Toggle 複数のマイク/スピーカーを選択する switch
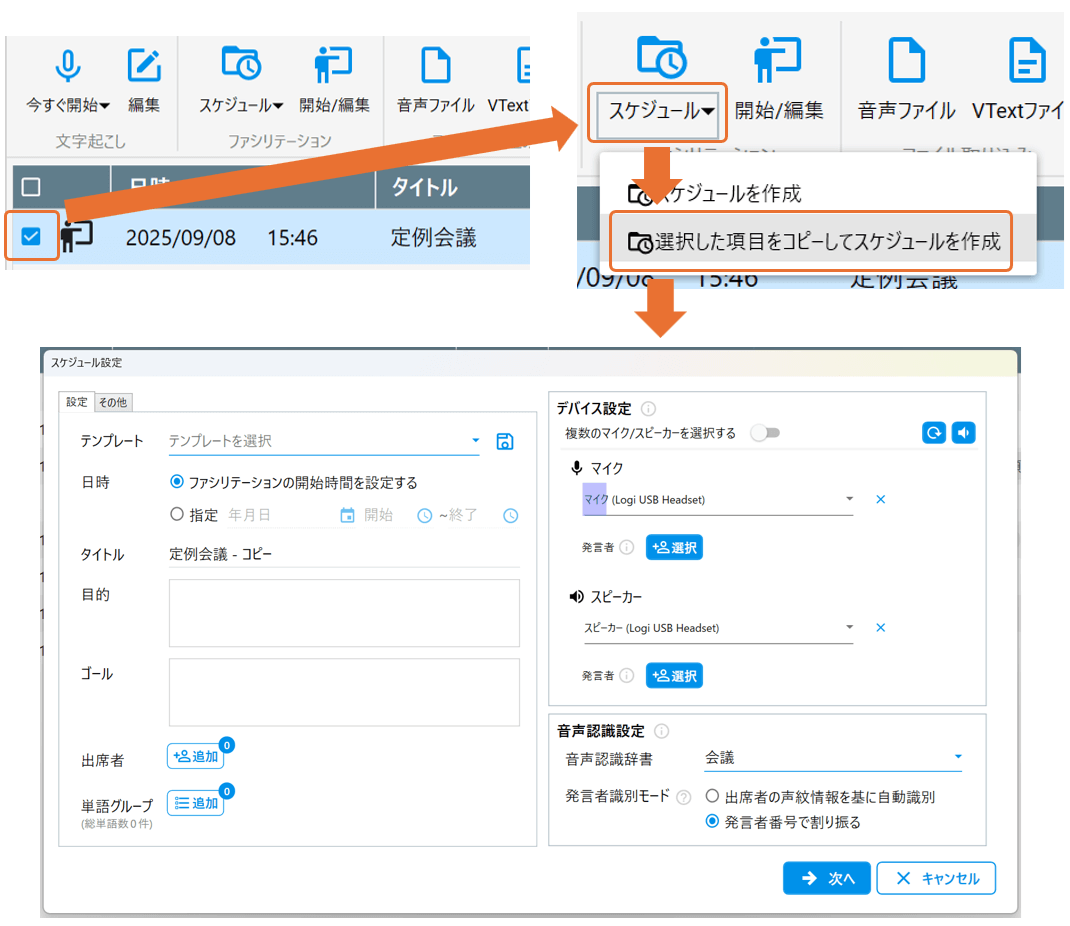 pos(765,433)
